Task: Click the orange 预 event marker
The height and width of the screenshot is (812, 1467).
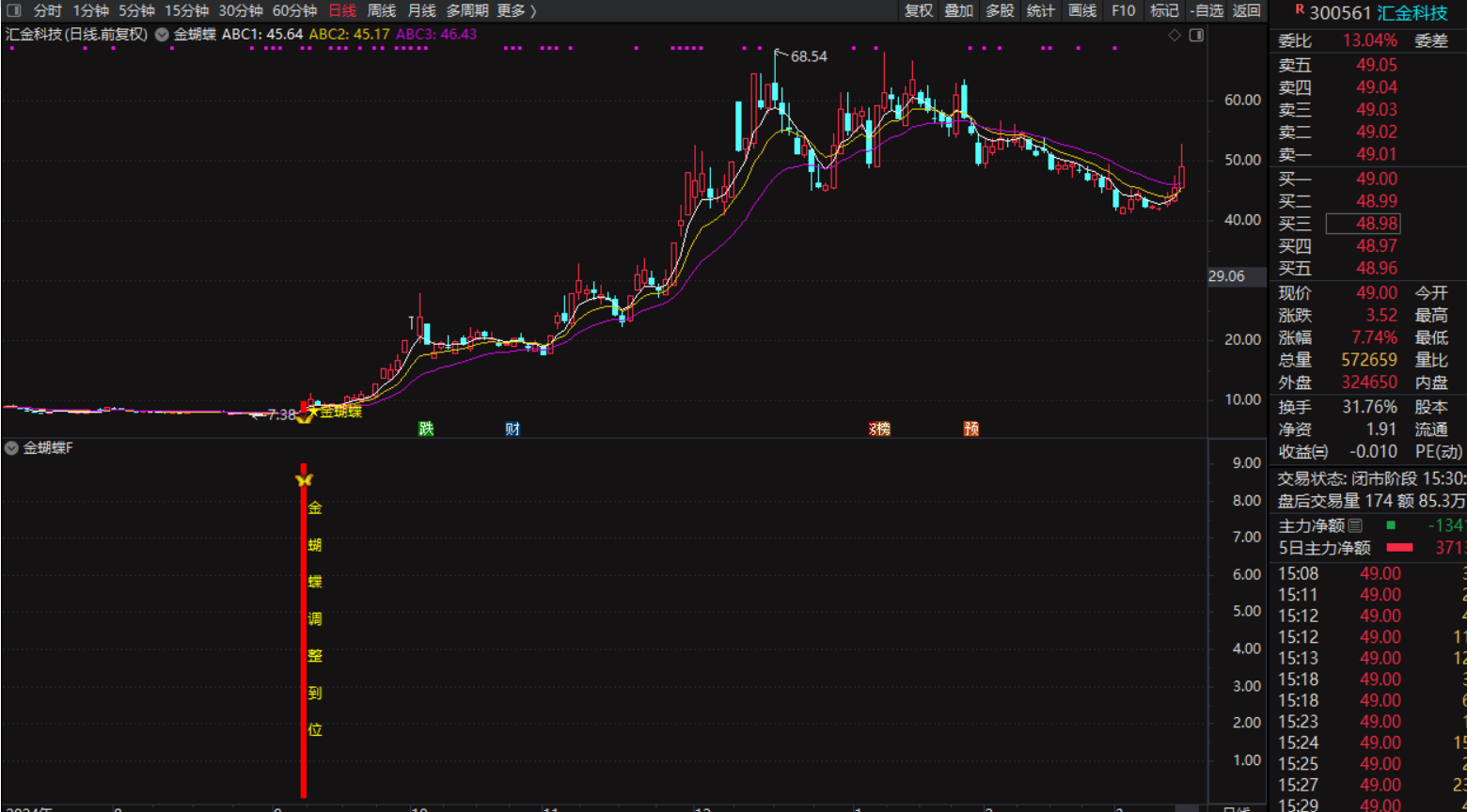Action: coord(971,429)
